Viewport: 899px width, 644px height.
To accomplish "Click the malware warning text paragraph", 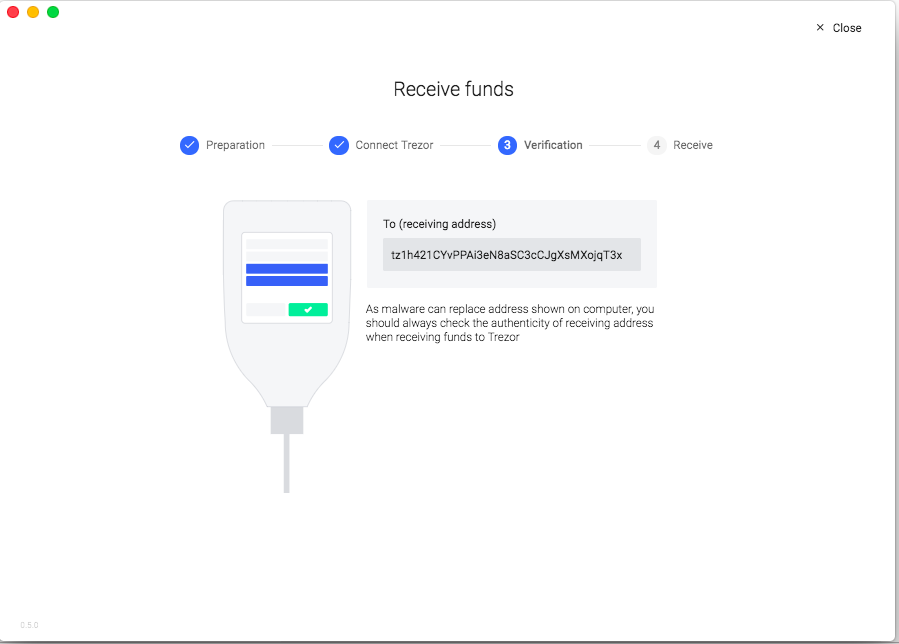I will point(510,324).
